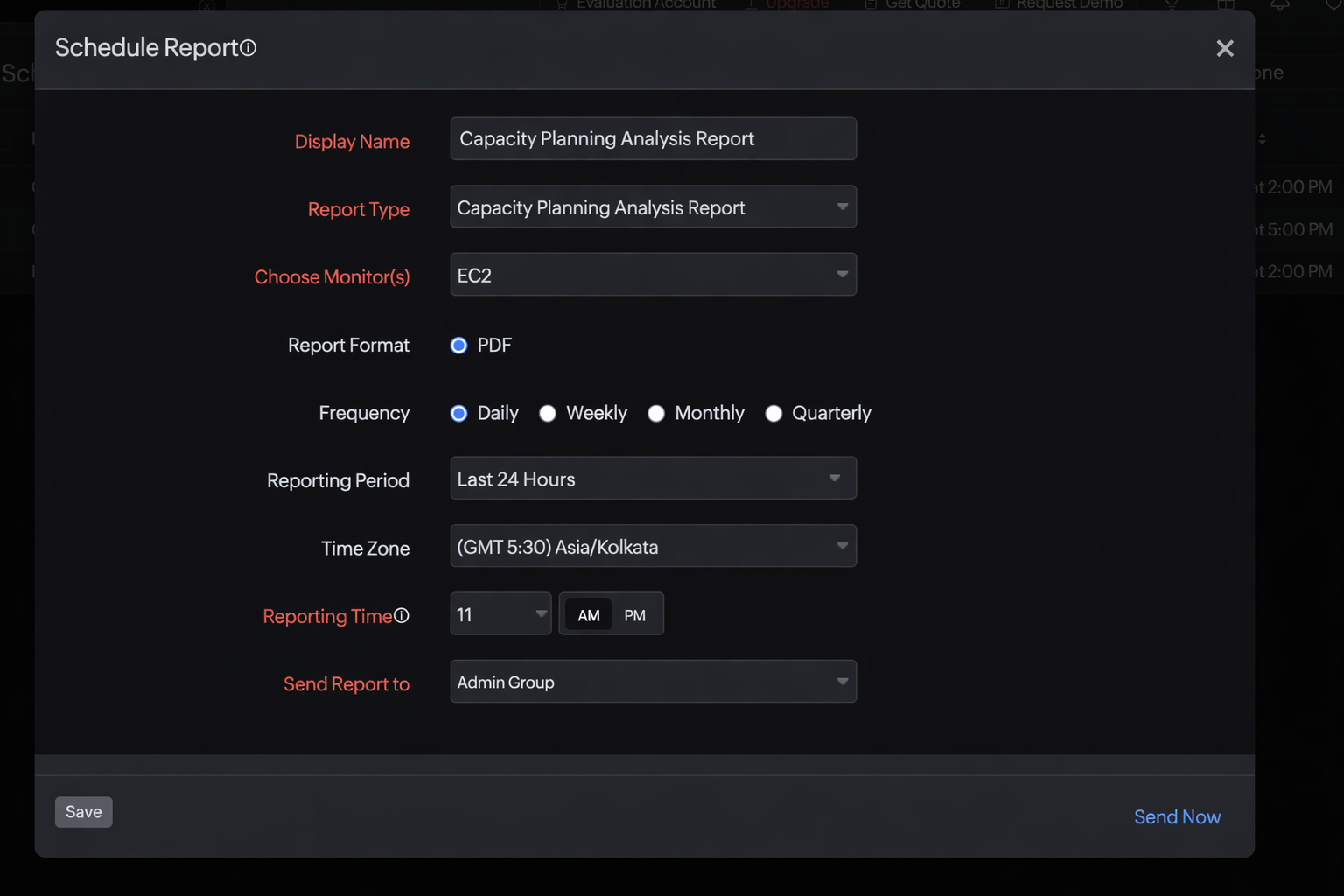Image resolution: width=1344 pixels, height=896 pixels.
Task: Change the Time Zone selection
Action: (x=653, y=546)
